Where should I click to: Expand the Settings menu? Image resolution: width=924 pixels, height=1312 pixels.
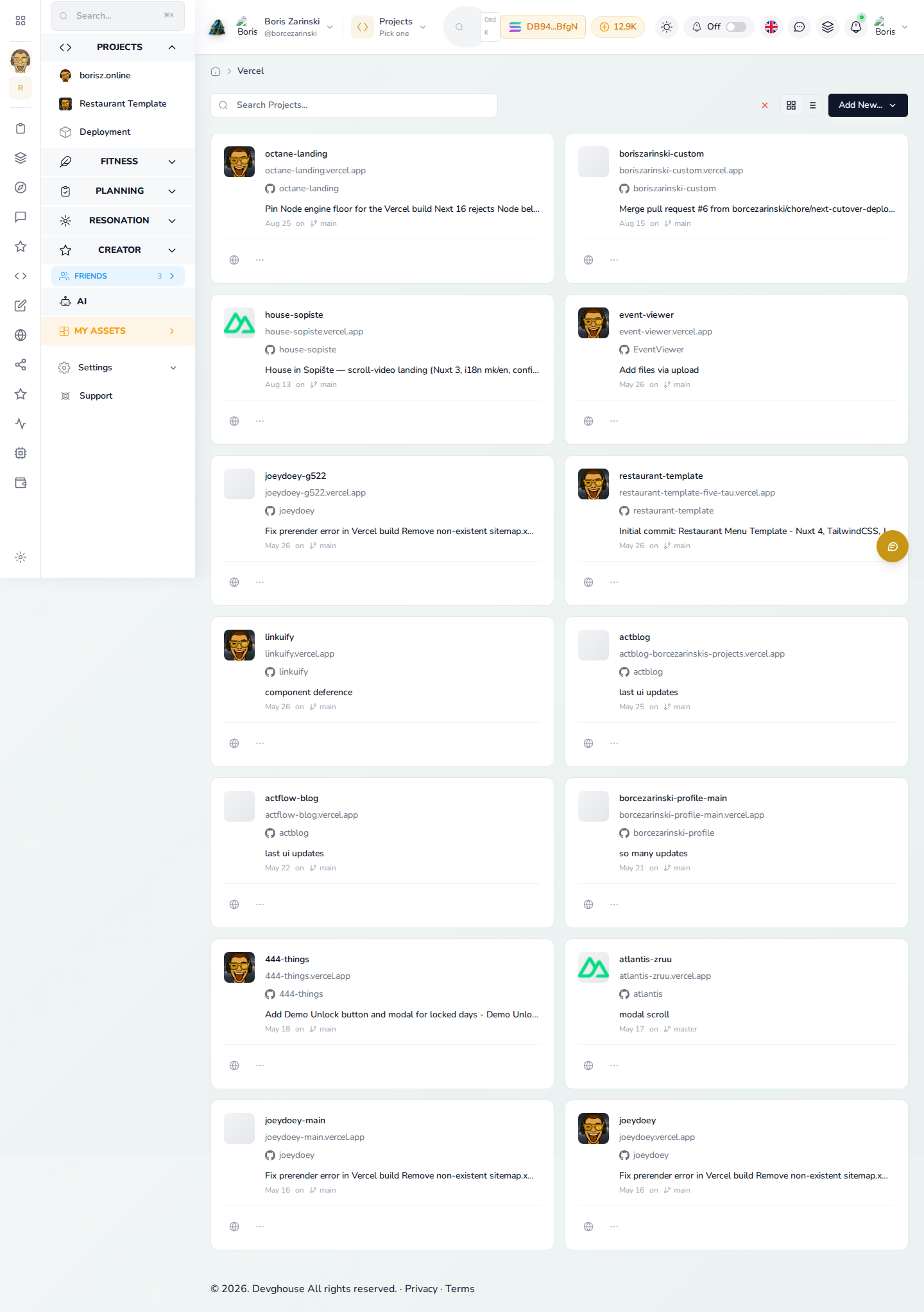pos(118,368)
